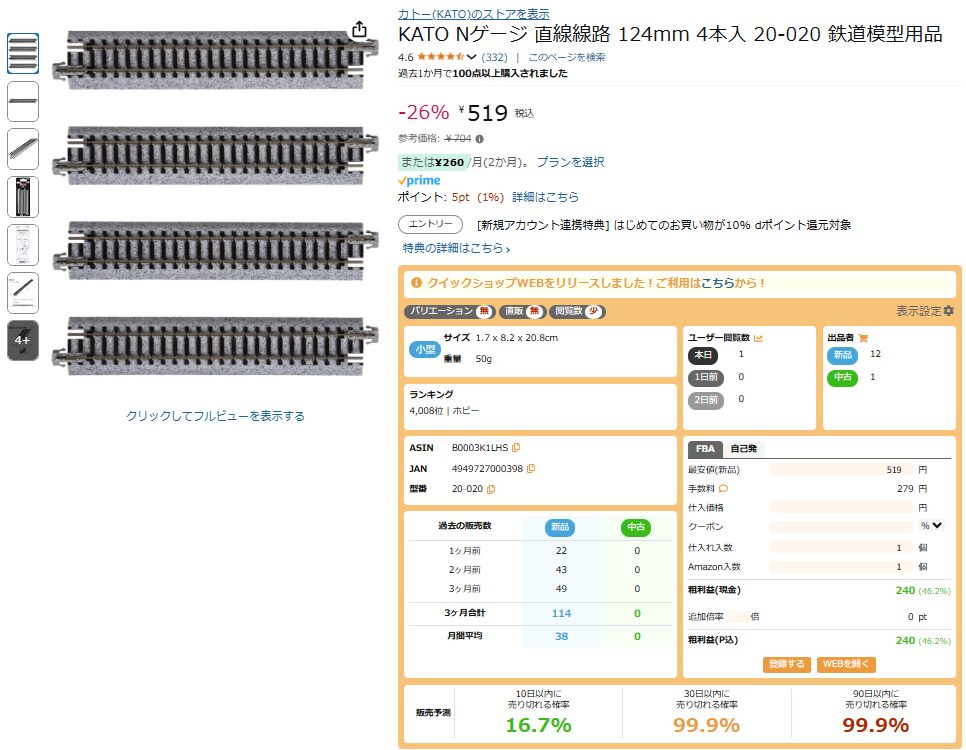
Task: Copy the model number 20-020
Action: click(491, 489)
